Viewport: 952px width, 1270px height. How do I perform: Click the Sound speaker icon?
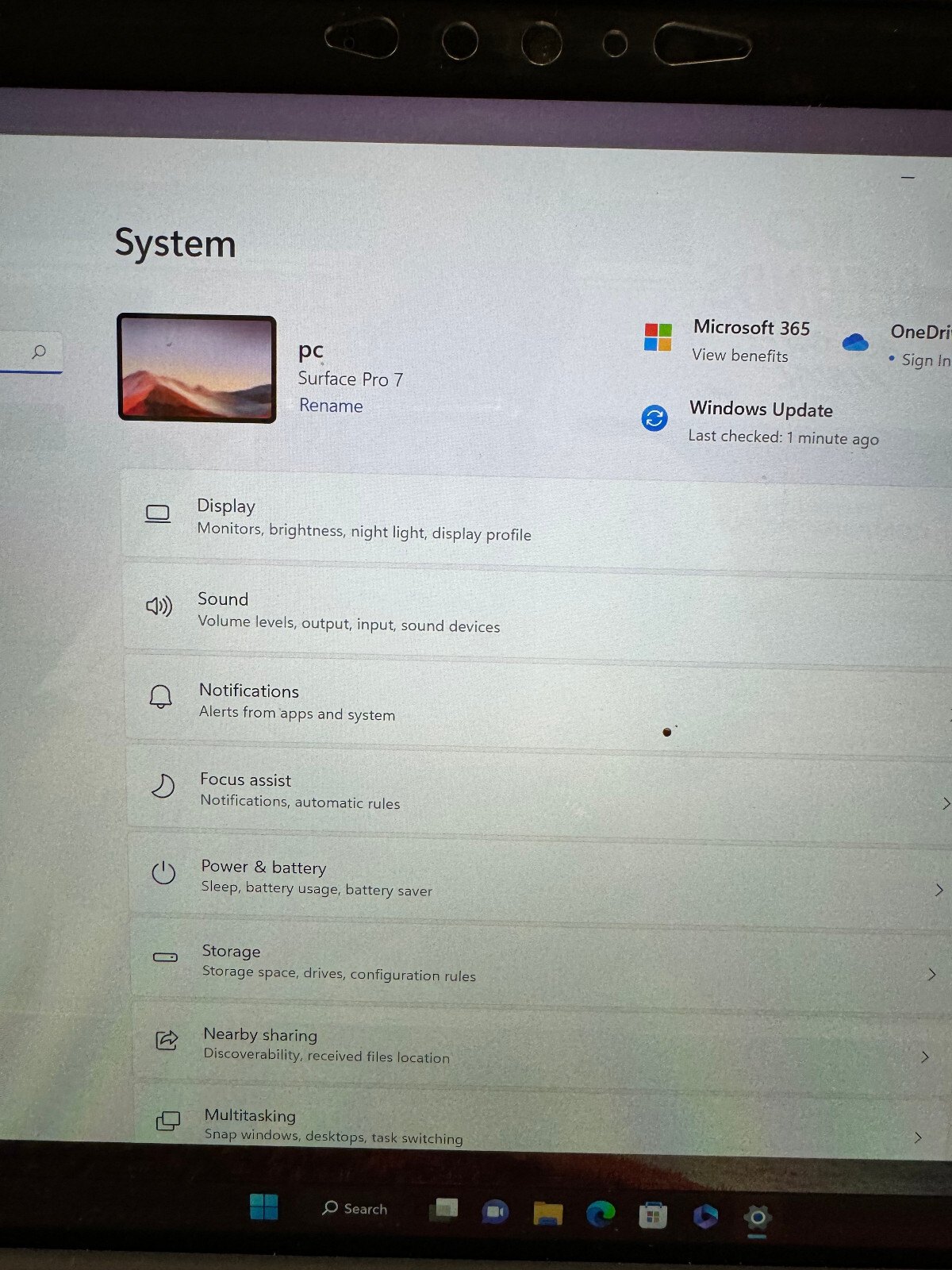[x=159, y=606]
